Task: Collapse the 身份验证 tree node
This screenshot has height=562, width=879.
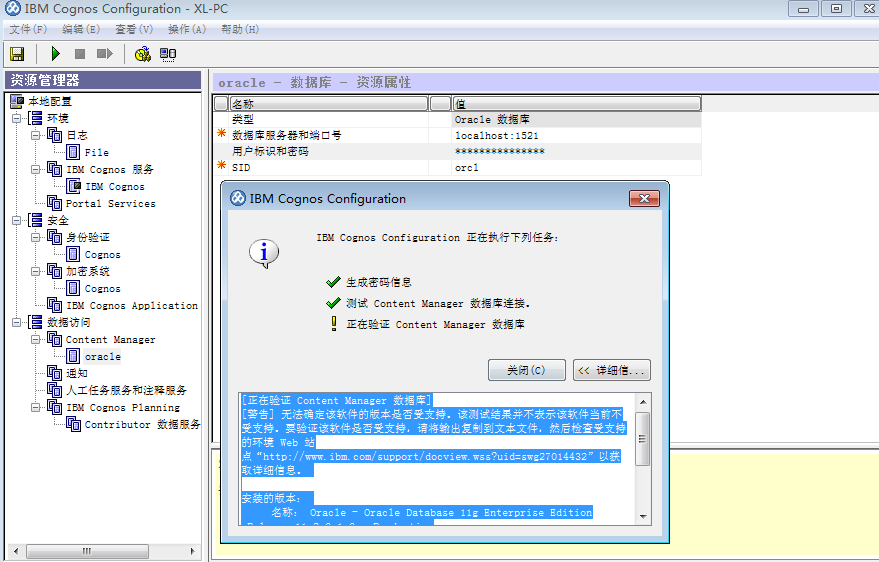Action: tap(35, 237)
